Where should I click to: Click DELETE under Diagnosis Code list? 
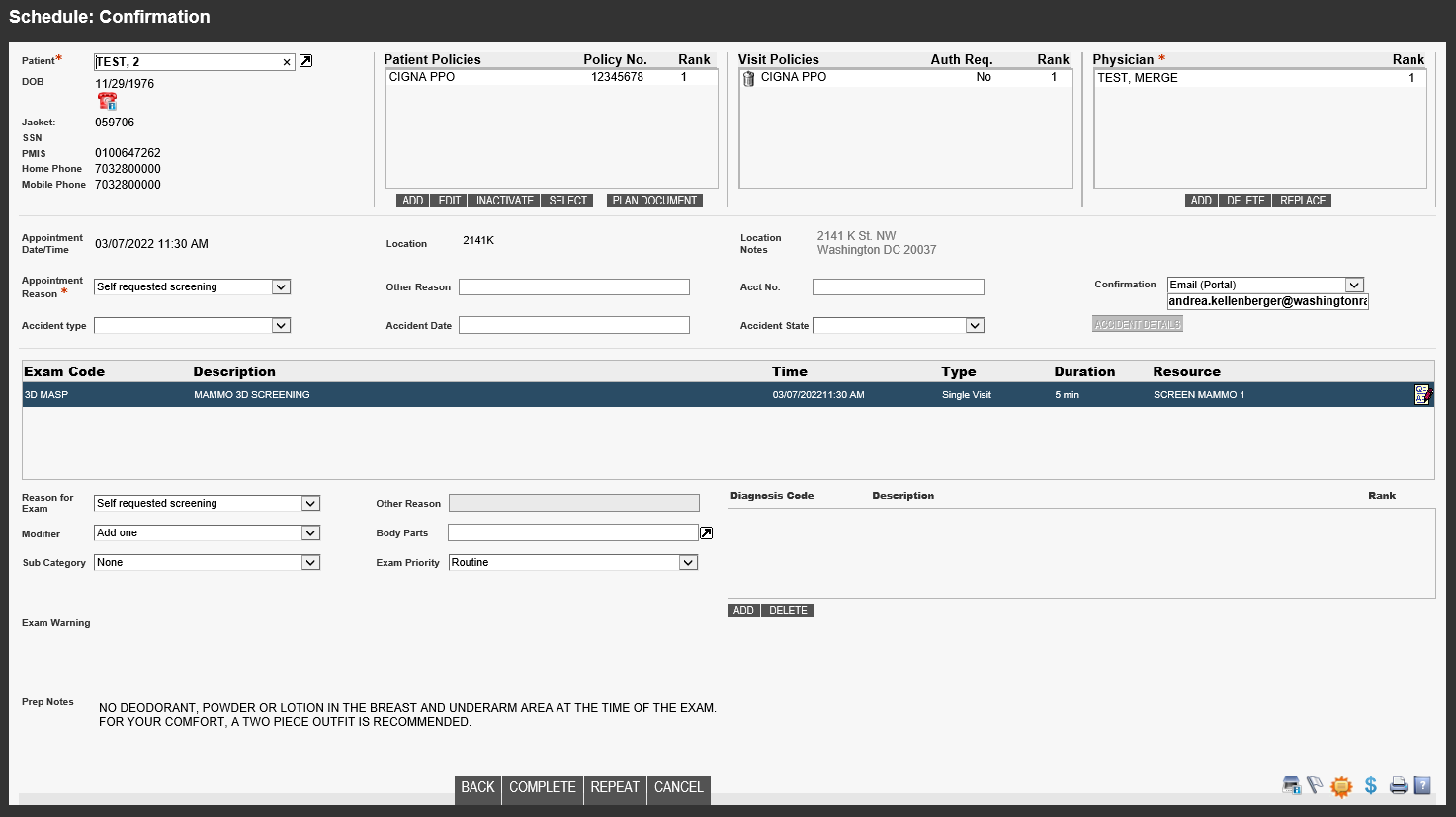[788, 611]
